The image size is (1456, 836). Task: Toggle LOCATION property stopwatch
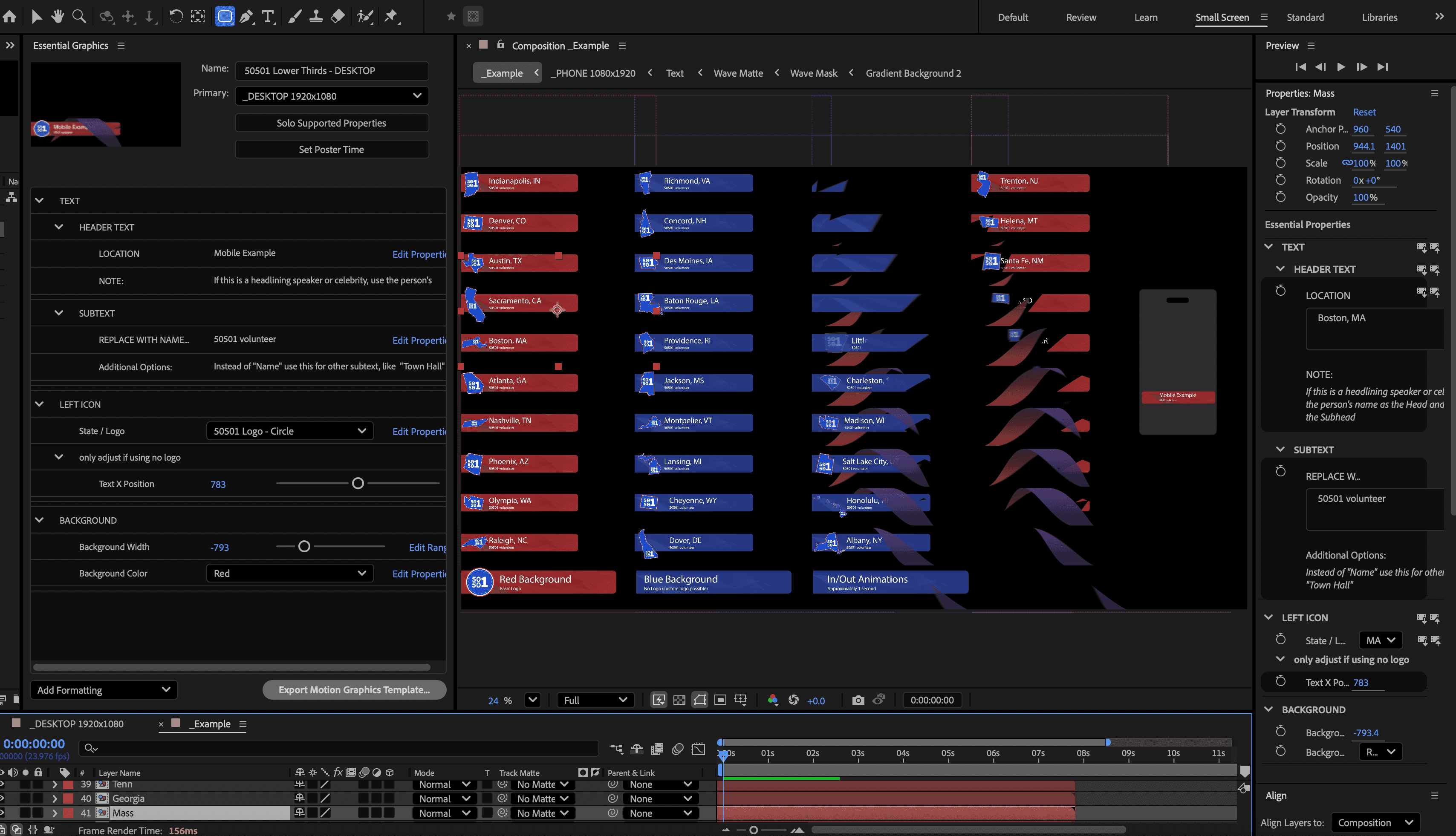tap(1280, 291)
